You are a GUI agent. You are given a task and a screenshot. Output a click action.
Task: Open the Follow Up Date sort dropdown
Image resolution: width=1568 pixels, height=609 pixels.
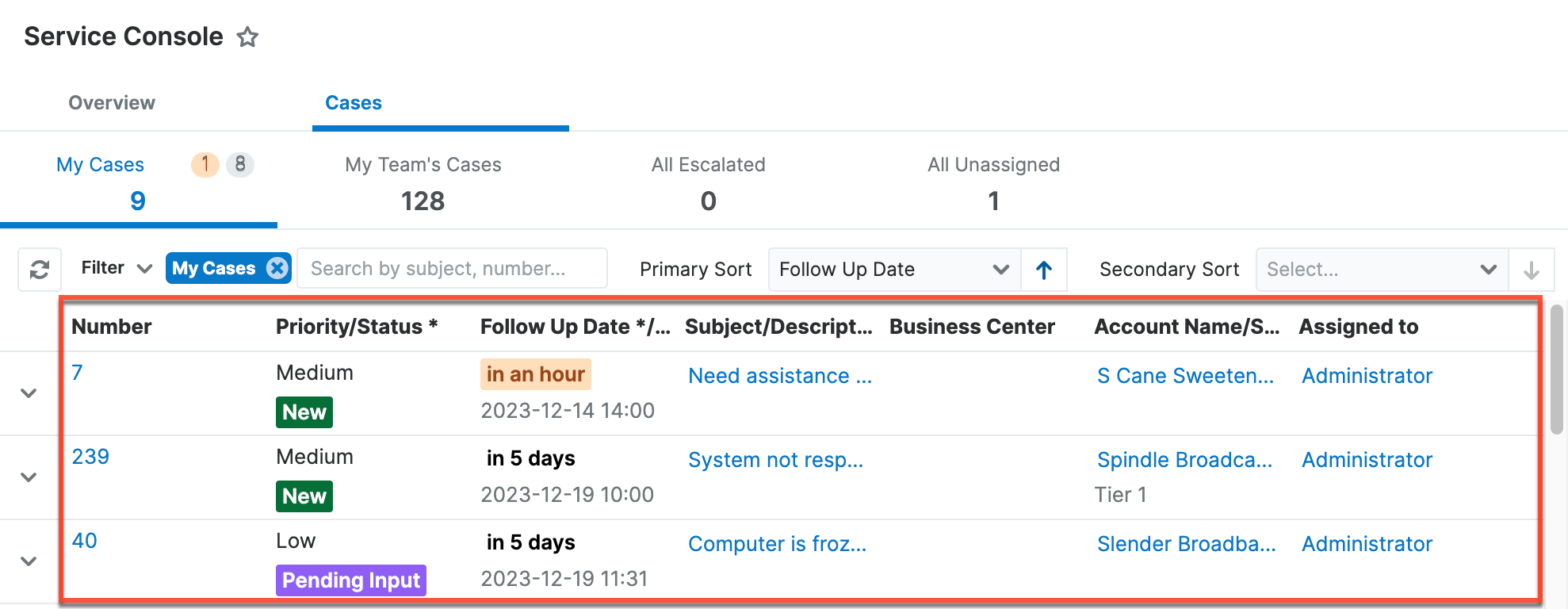[x=893, y=270]
